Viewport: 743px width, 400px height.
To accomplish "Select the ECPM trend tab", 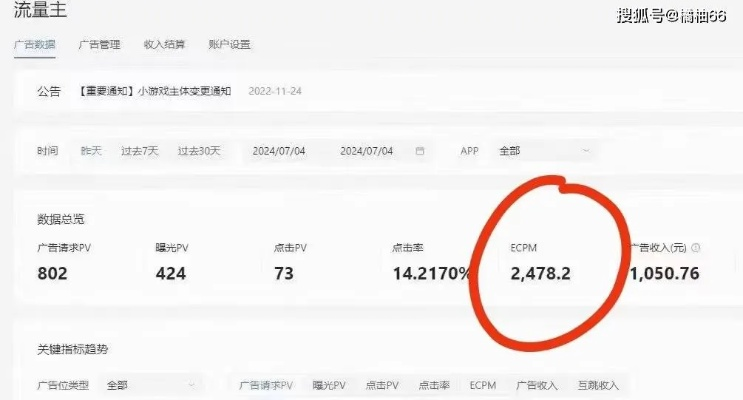I will (x=483, y=385).
